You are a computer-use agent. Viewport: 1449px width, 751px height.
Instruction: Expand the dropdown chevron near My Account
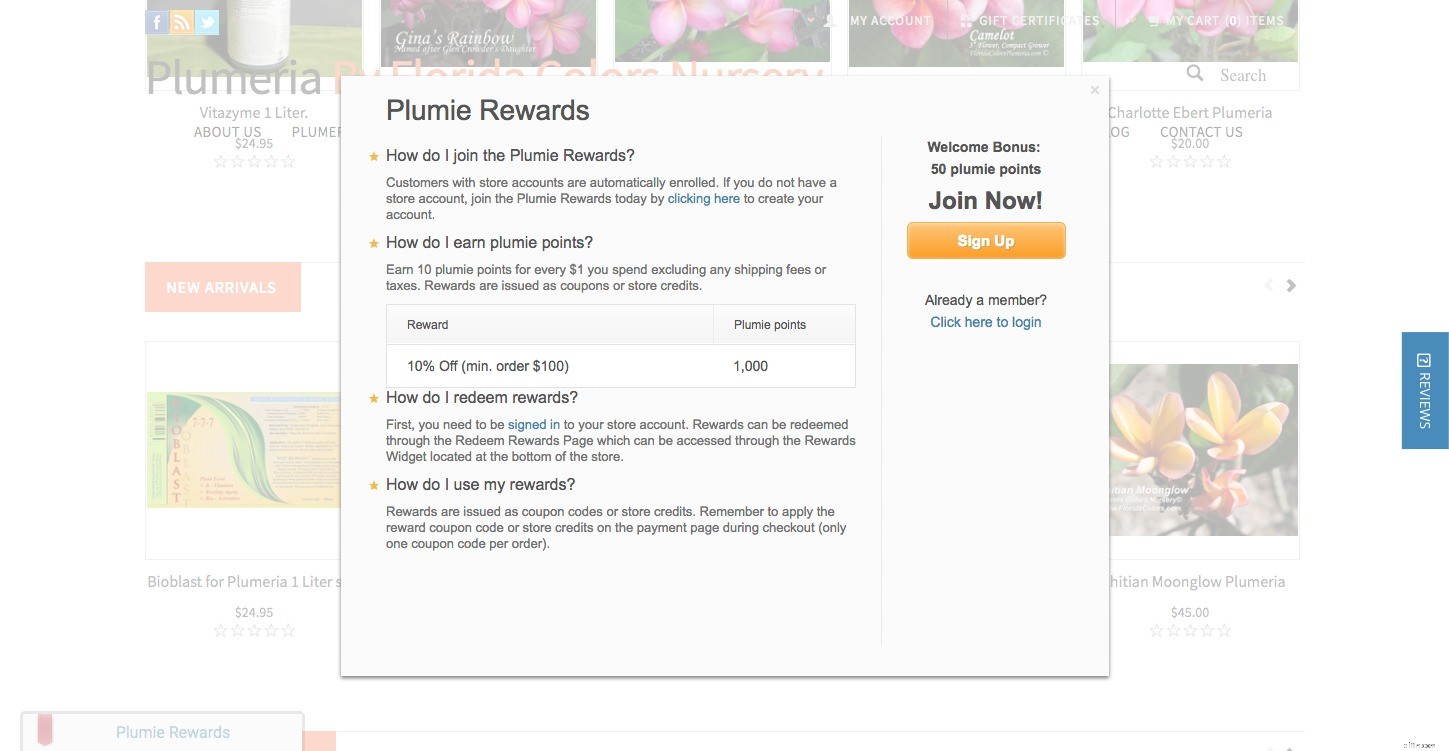811,20
